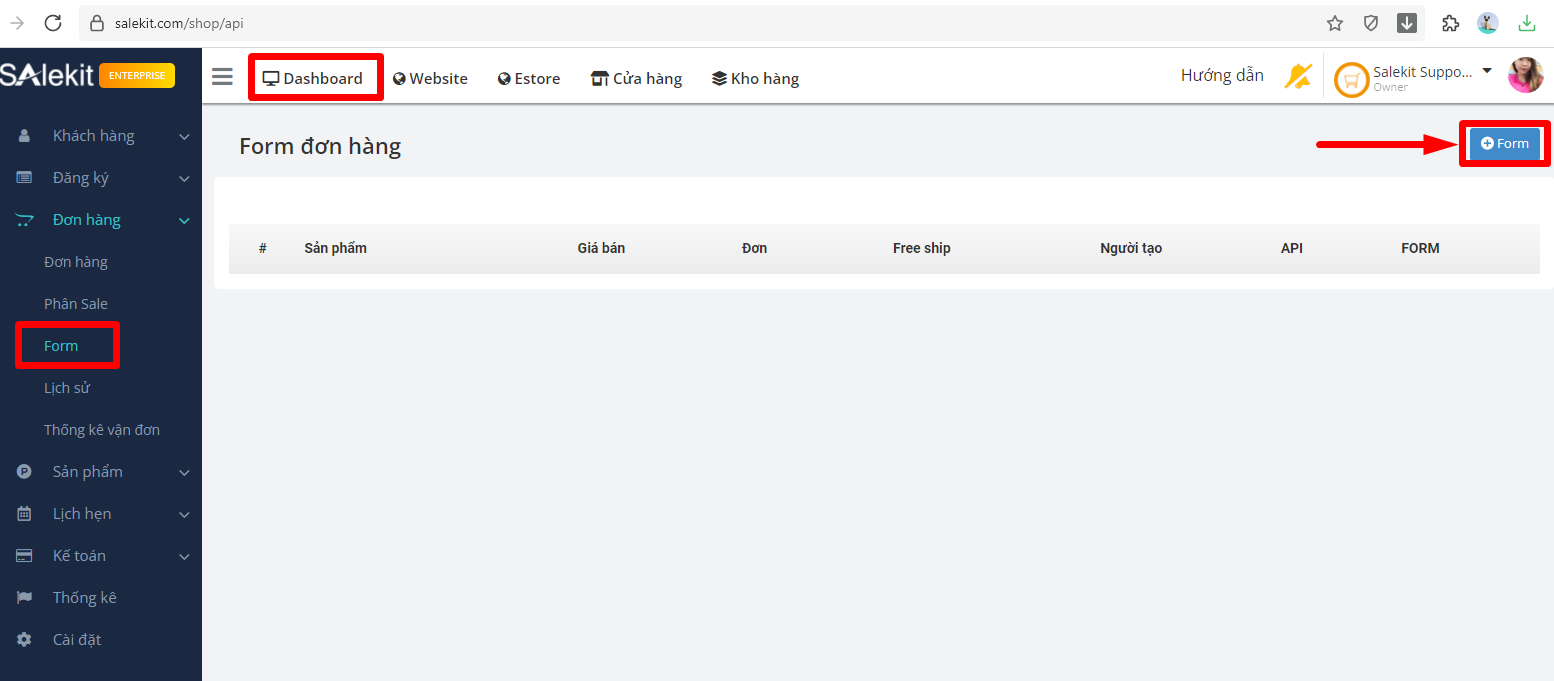Viewport: 1554px width, 681px height.
Task: Click the FORM column header
Action: pos(1420,248)
